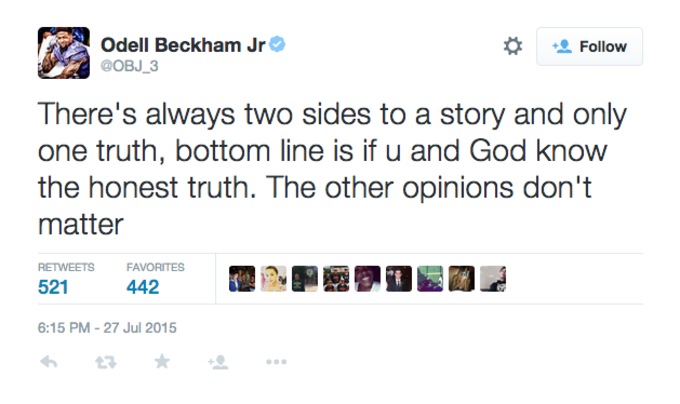Click the second retweeter avatar

pyautogui.click(x=273, y=279)
